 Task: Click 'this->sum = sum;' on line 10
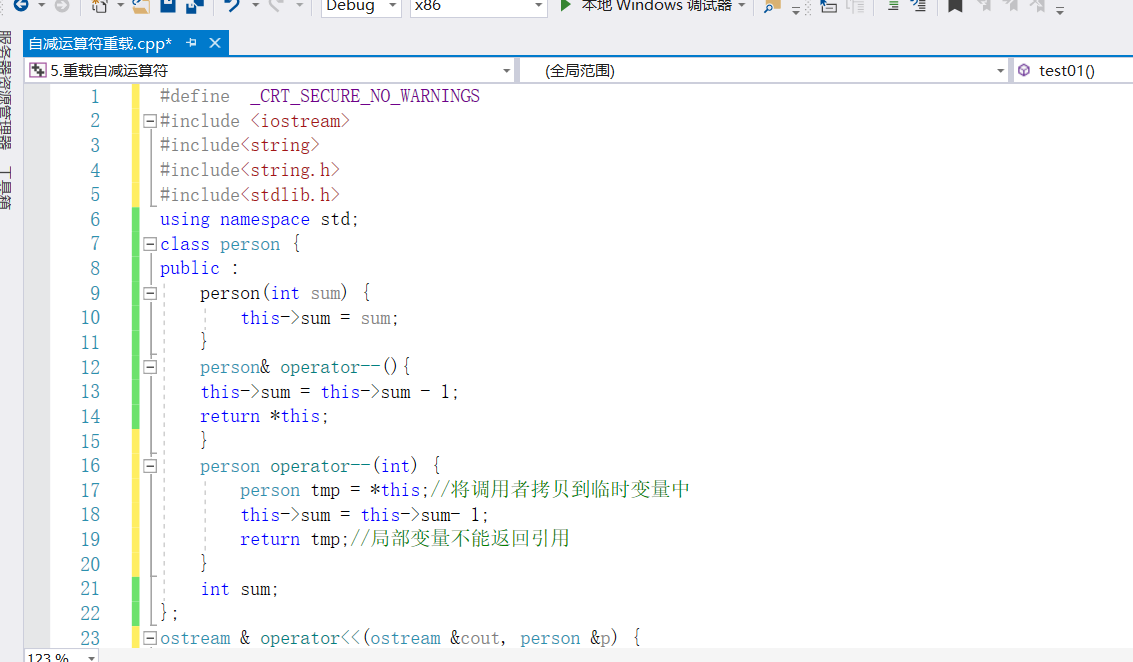tap(319, 318)
